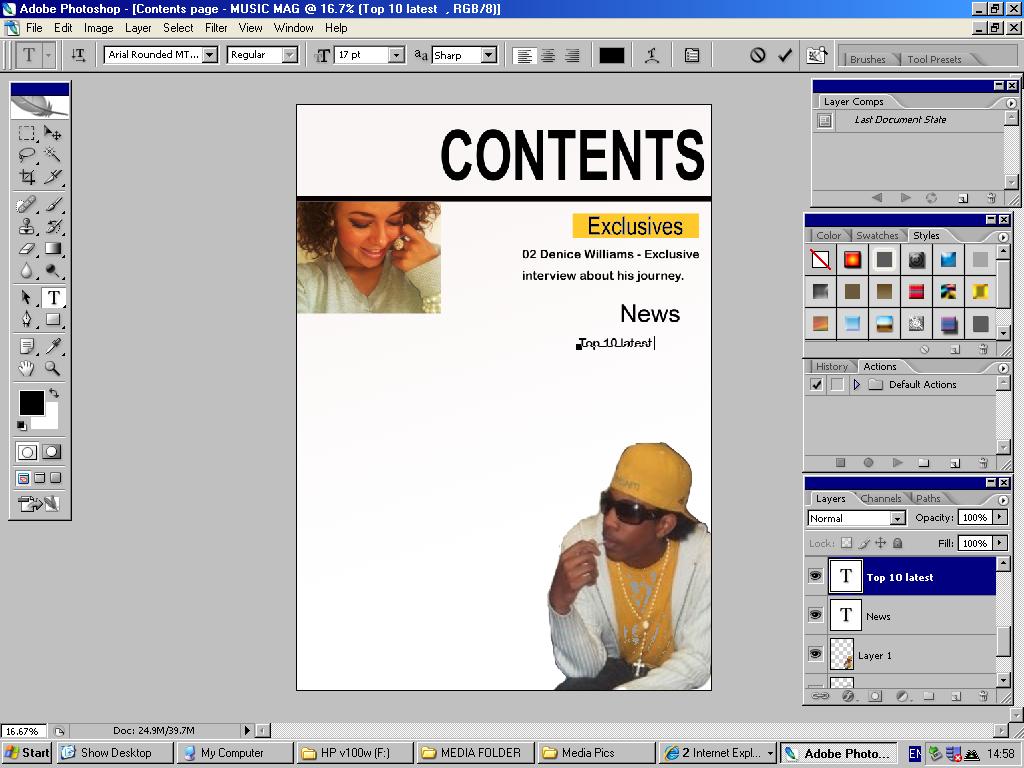This screenshot has height=768, width=1024.
Task: Open the Windows Start menu
Action: [27, 752]
